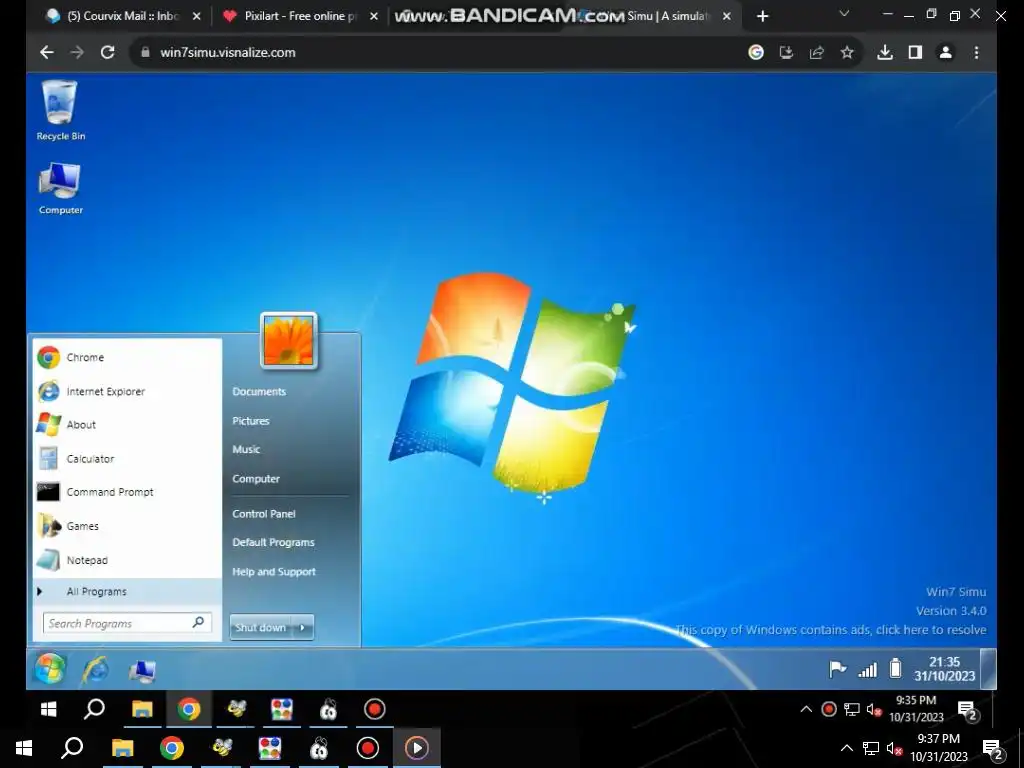The image size is (1024, 768).
Task: Click the Win7 Start orb button
Action: 50,669
